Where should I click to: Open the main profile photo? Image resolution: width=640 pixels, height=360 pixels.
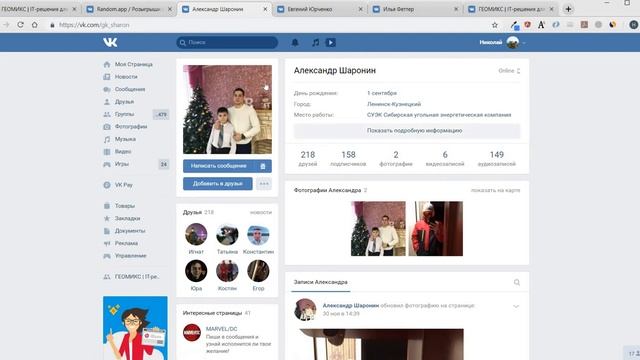coord(227,109)
